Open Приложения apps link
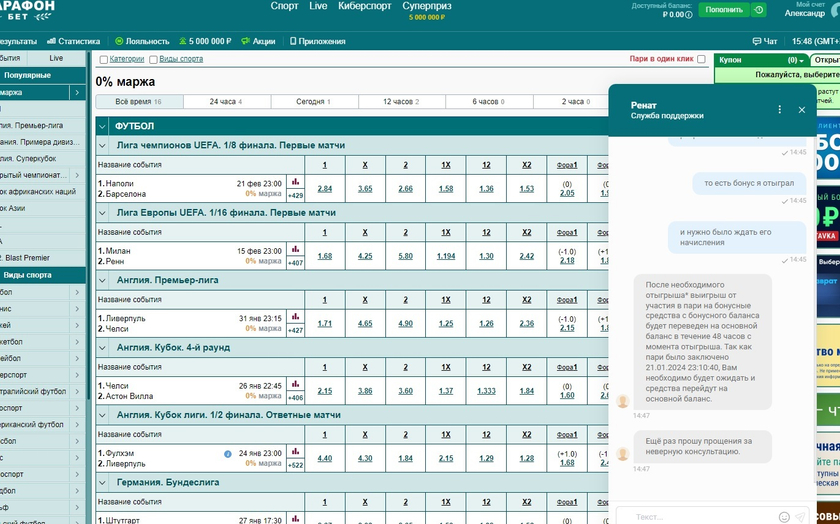The height and width of the screenshot is (524, 840). (318, 41)
